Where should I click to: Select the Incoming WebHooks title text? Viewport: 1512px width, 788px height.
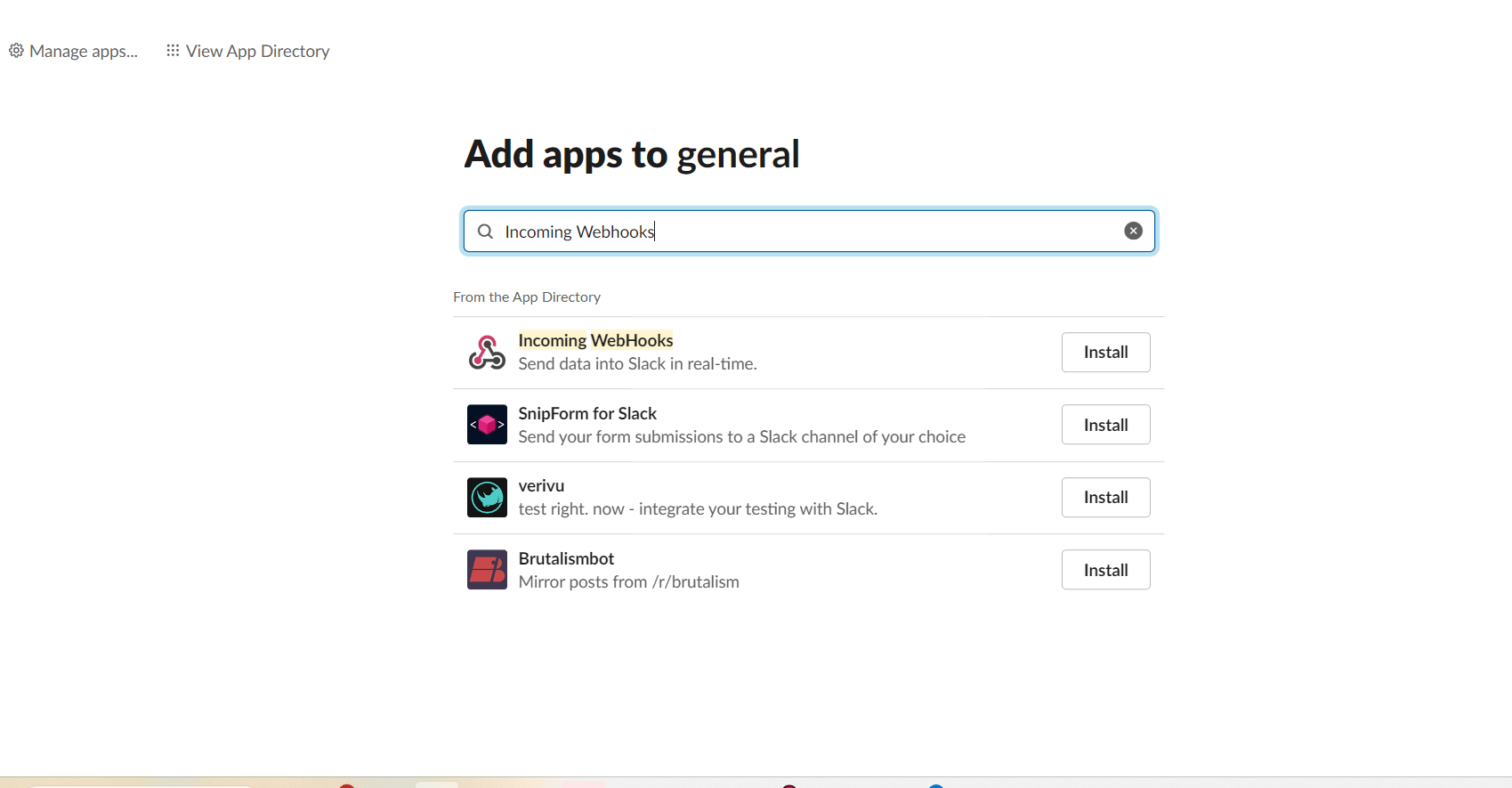595,340
